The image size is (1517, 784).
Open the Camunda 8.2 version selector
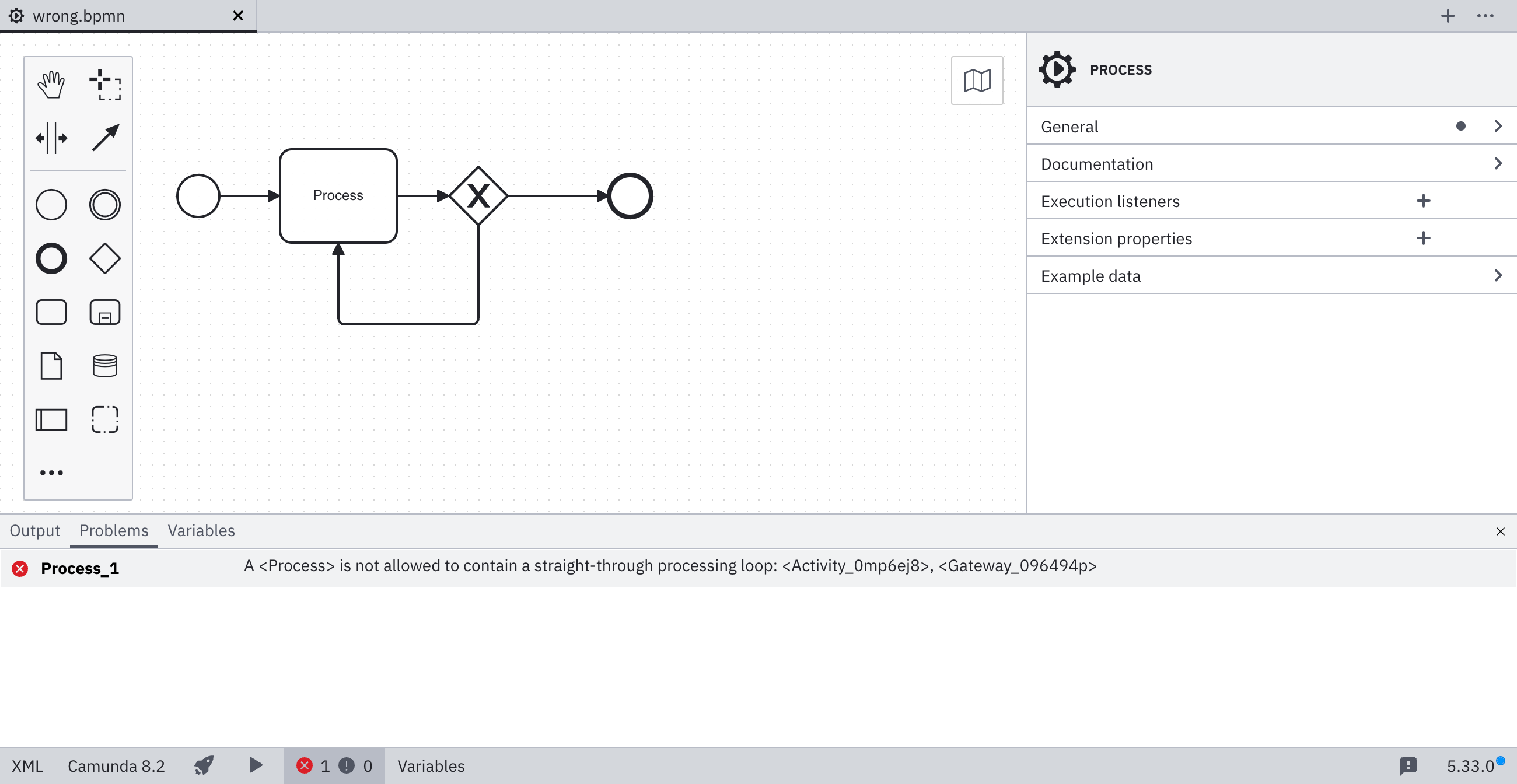116,766
